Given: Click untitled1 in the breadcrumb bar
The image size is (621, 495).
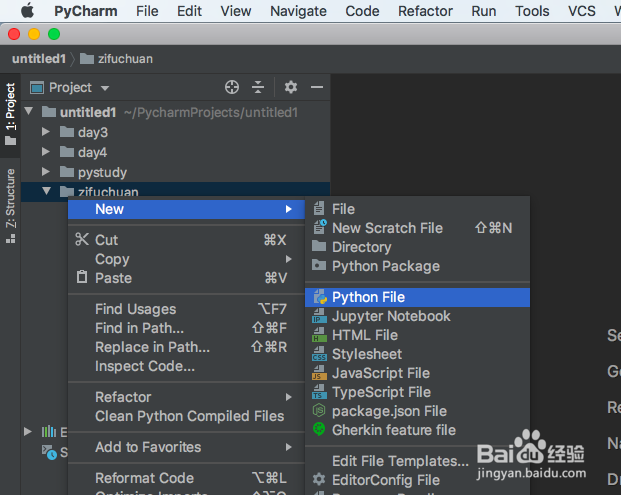Looking at the screenshot, I should (39, 59).
